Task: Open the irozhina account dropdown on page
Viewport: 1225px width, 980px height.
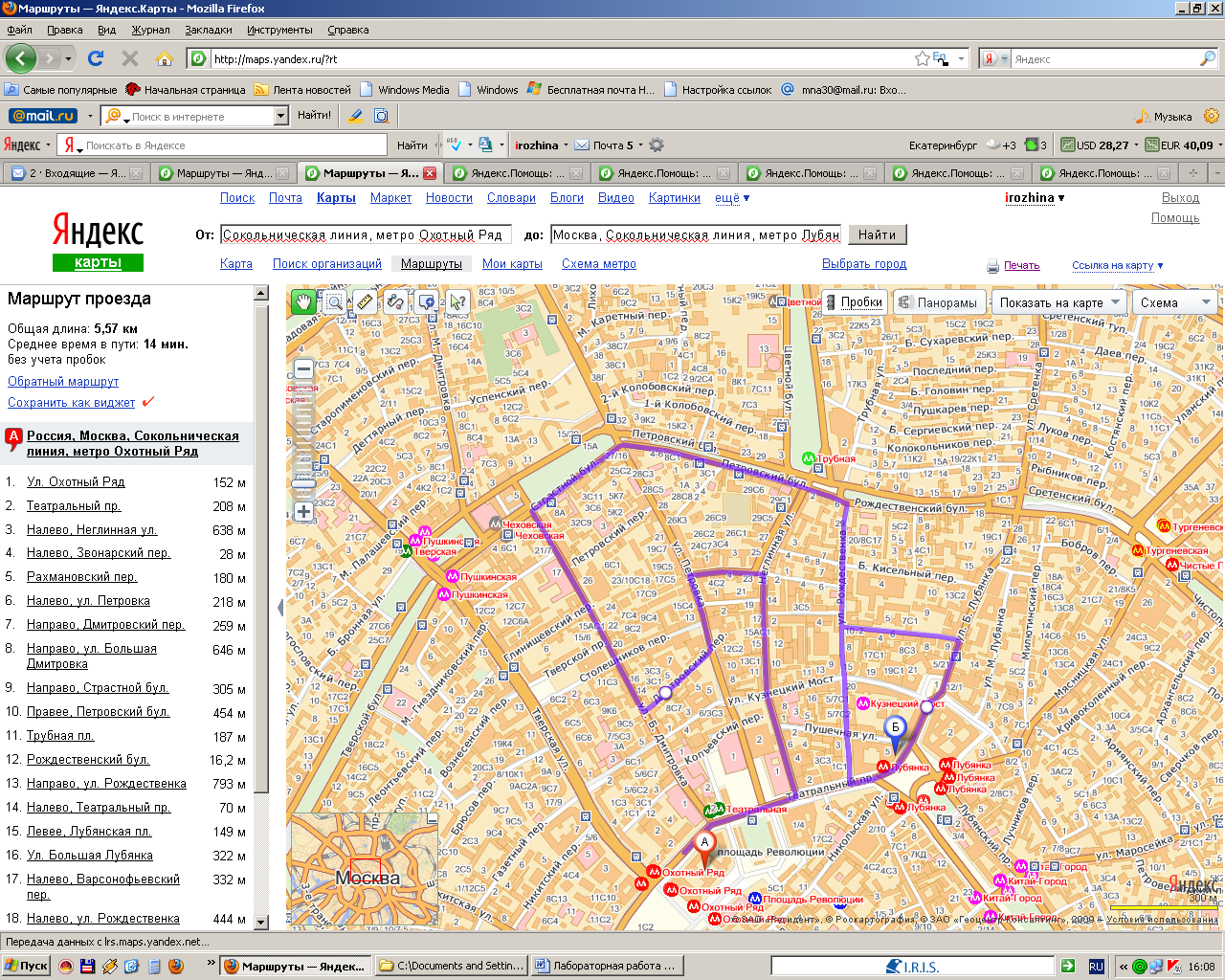Action: point(1035,197)
